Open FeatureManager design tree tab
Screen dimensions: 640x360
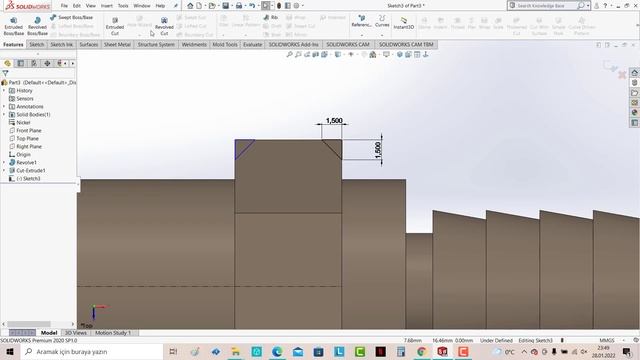[7, 63]
